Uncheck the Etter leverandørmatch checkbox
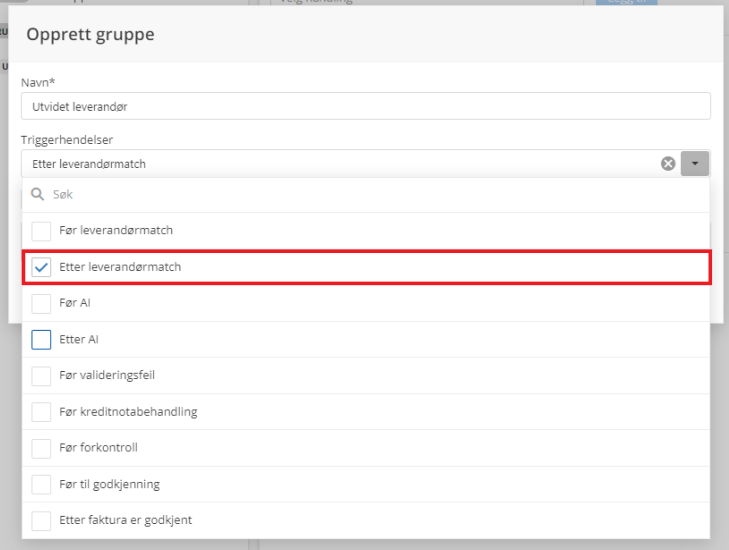This screenshot has height=550, width=729. click(x=41, y=268)
